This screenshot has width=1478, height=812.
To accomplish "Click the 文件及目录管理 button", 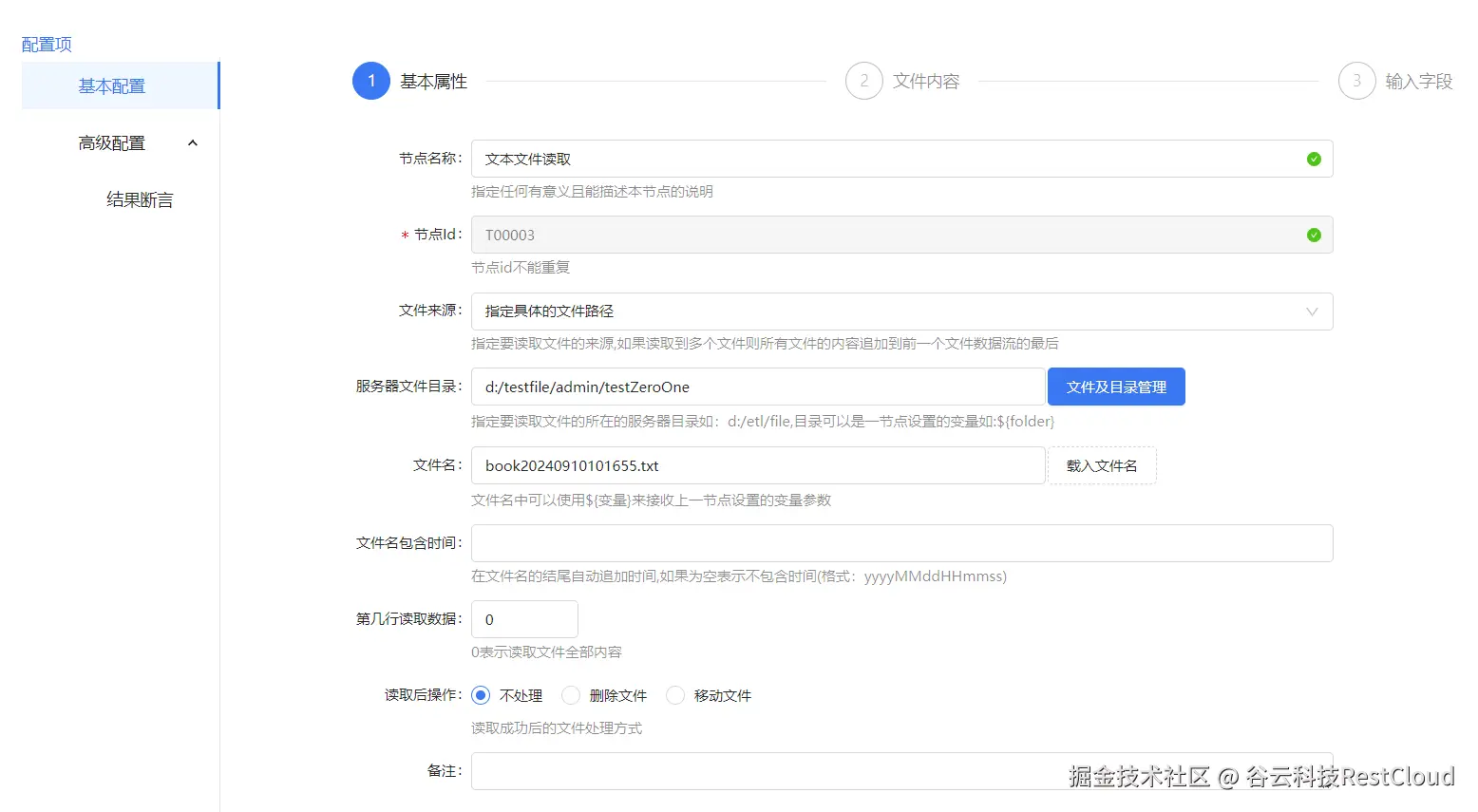I will click(1116, 387).
